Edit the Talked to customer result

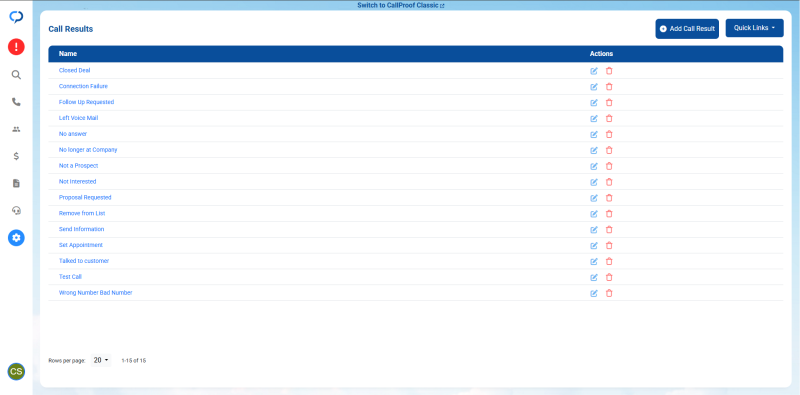[594, 261]
